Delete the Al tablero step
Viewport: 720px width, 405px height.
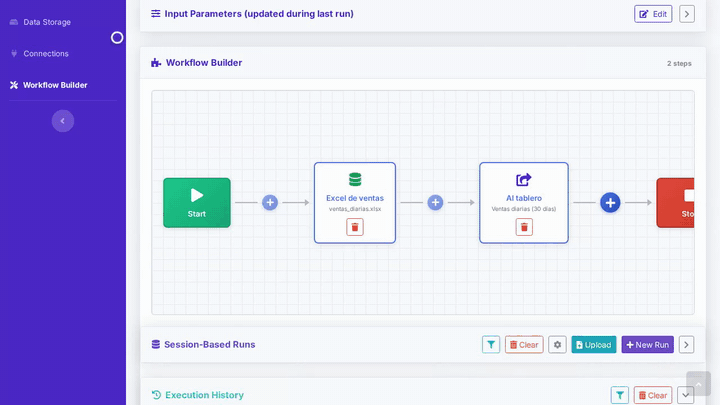[524, 227]
